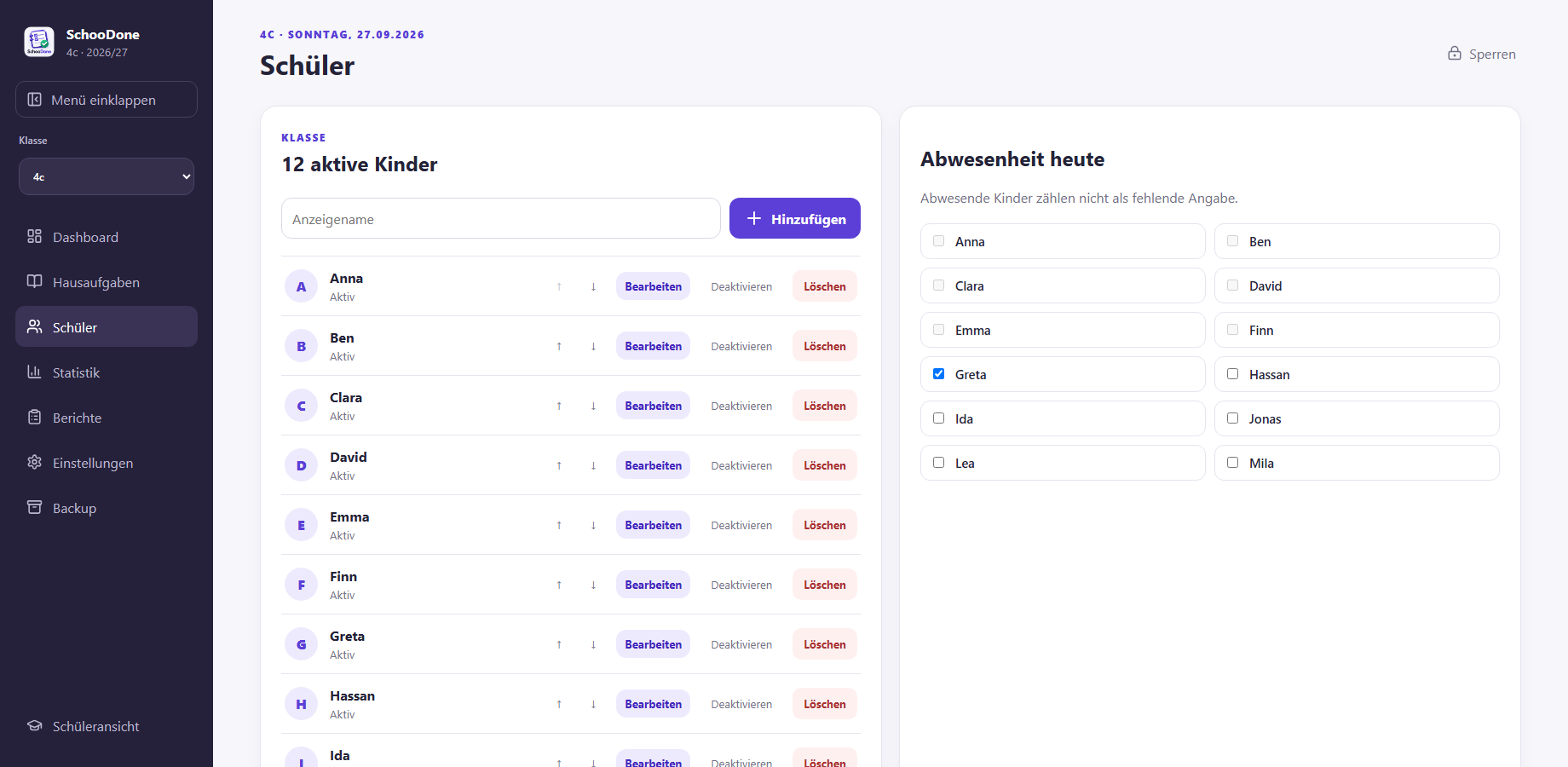
Task: Click the Einstellungen gear icon
Action: pyautogui.click(x=34, y=462)
